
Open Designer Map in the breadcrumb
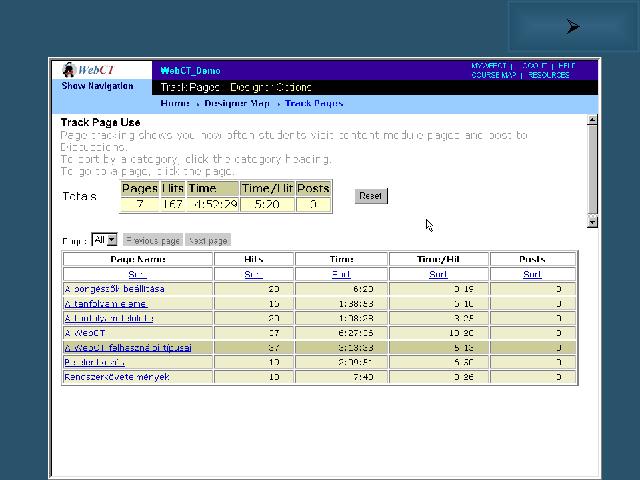(x=237, y=103)
